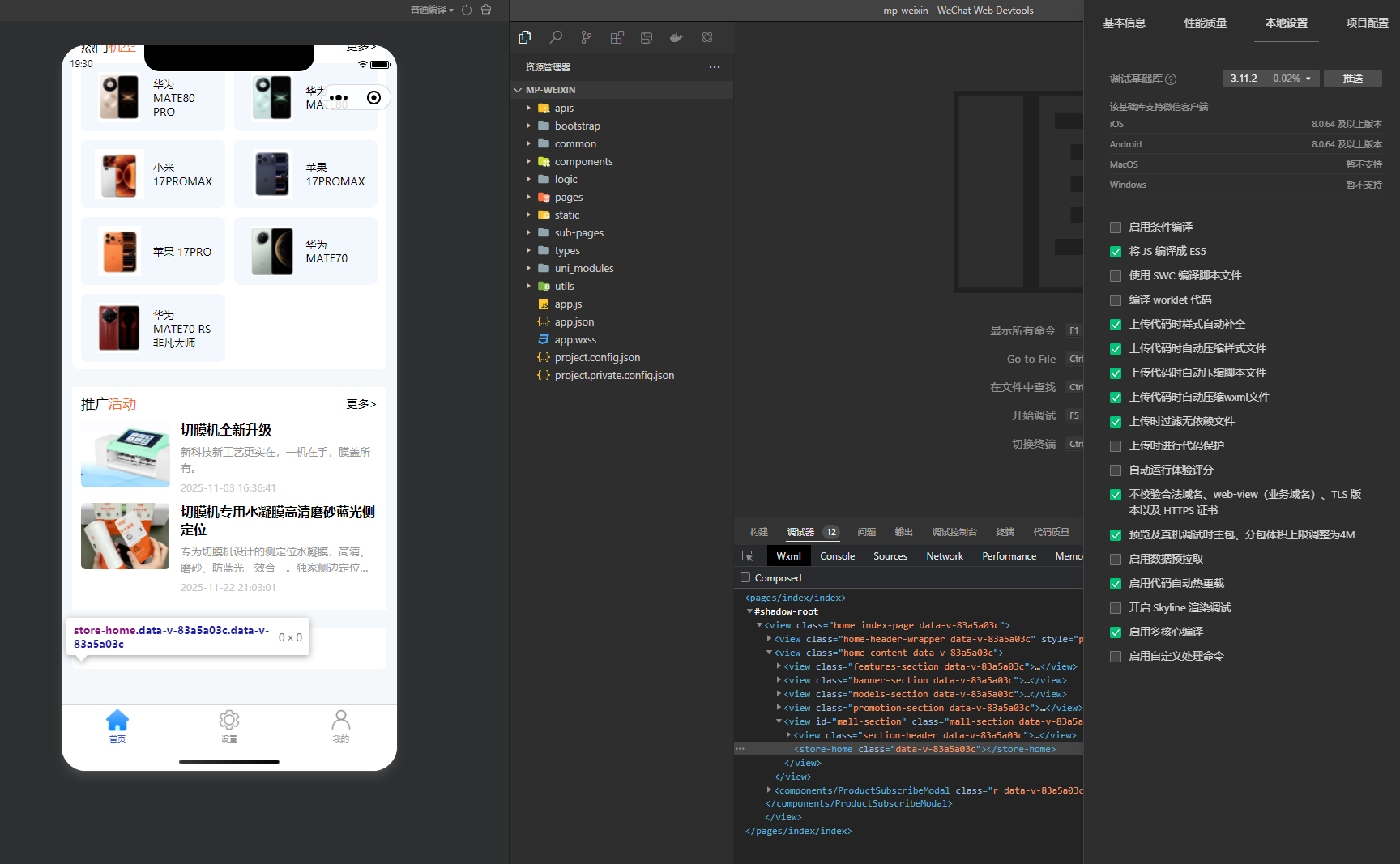The height and width of the screenshot is (864, 1400).
Task: Expand the ProductSubscribeModal component node arrow
Action: pos(769,790)
